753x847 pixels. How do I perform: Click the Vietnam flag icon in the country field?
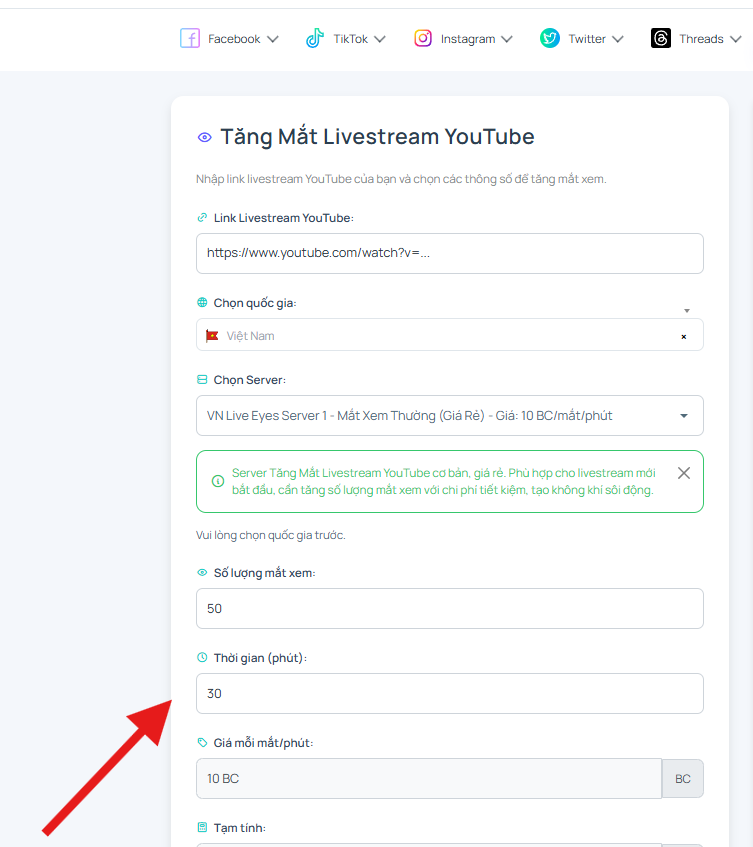click(x=212, y=336)
